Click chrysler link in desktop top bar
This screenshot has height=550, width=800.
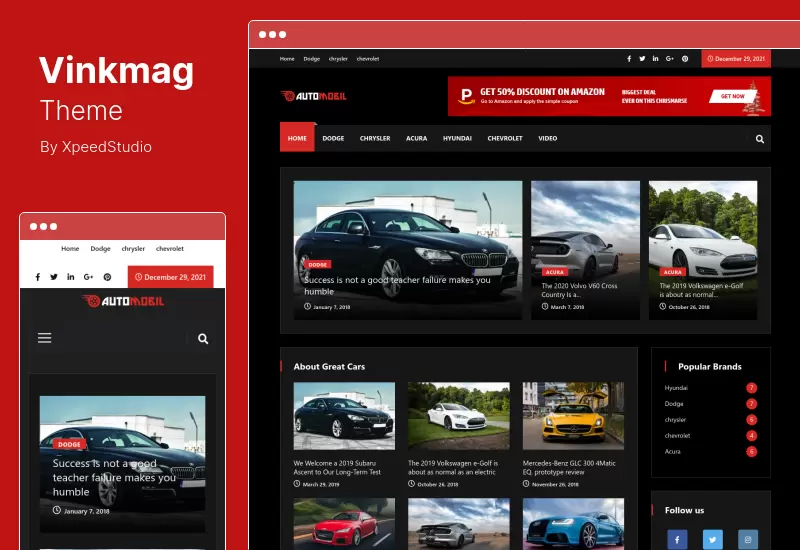coord(338,59)
